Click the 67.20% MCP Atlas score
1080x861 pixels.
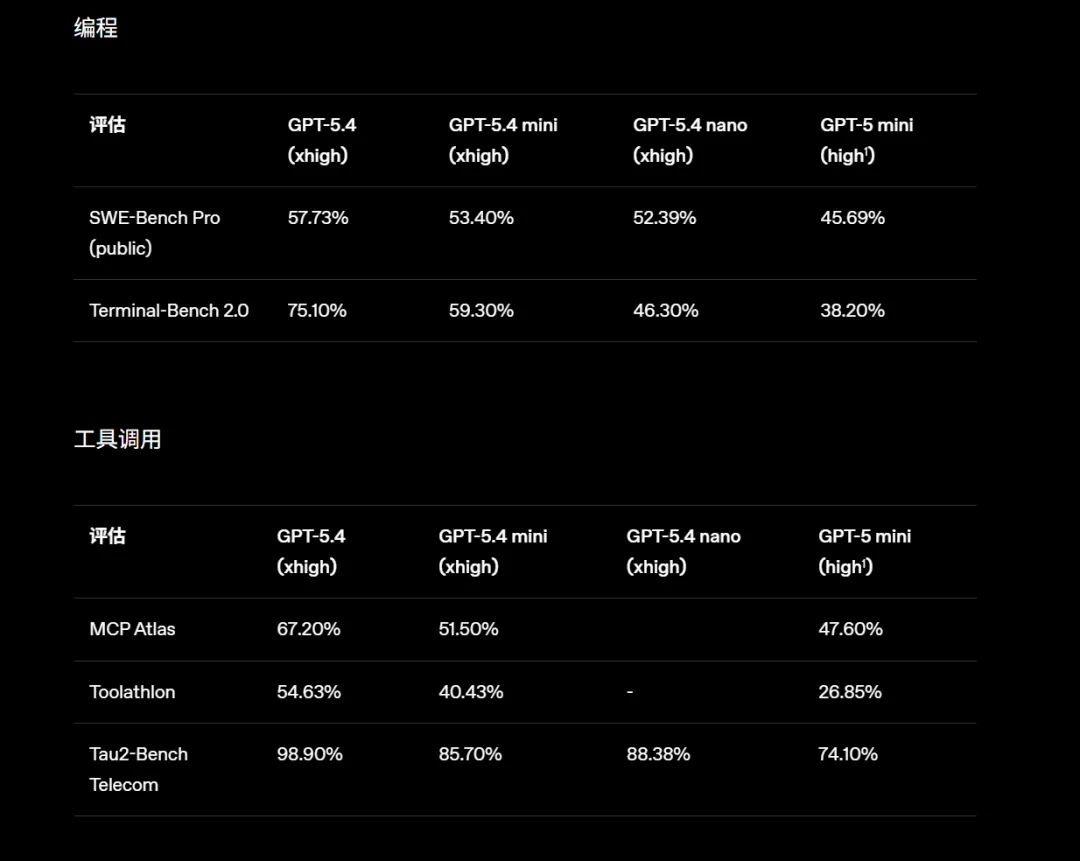pyautogui.click(x=309, y=629)
